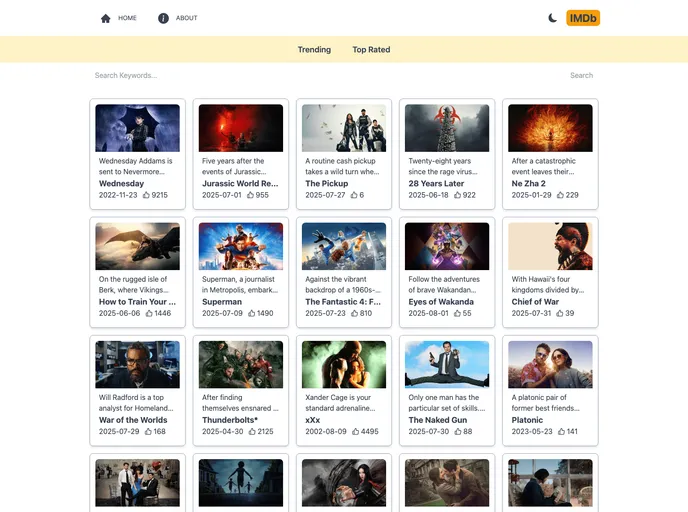Click thumbs-up icon on How to Train Your card
688x512 pixels.
[x=149, y=313]
